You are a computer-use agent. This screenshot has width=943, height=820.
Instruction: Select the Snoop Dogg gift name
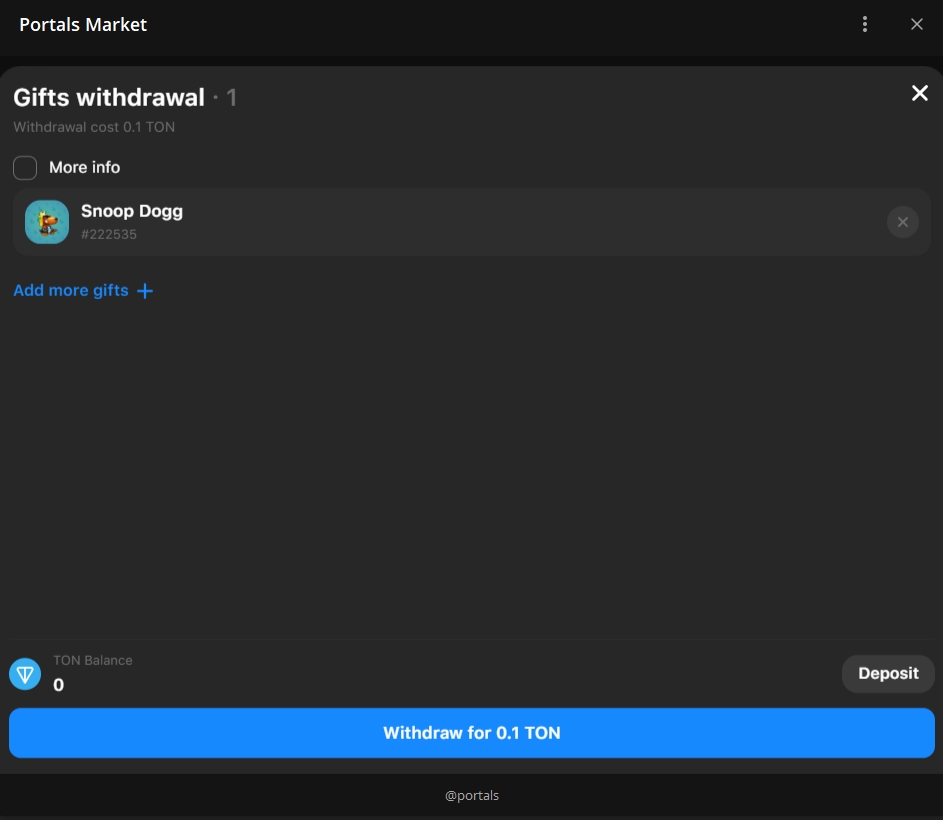click(131, 211)
